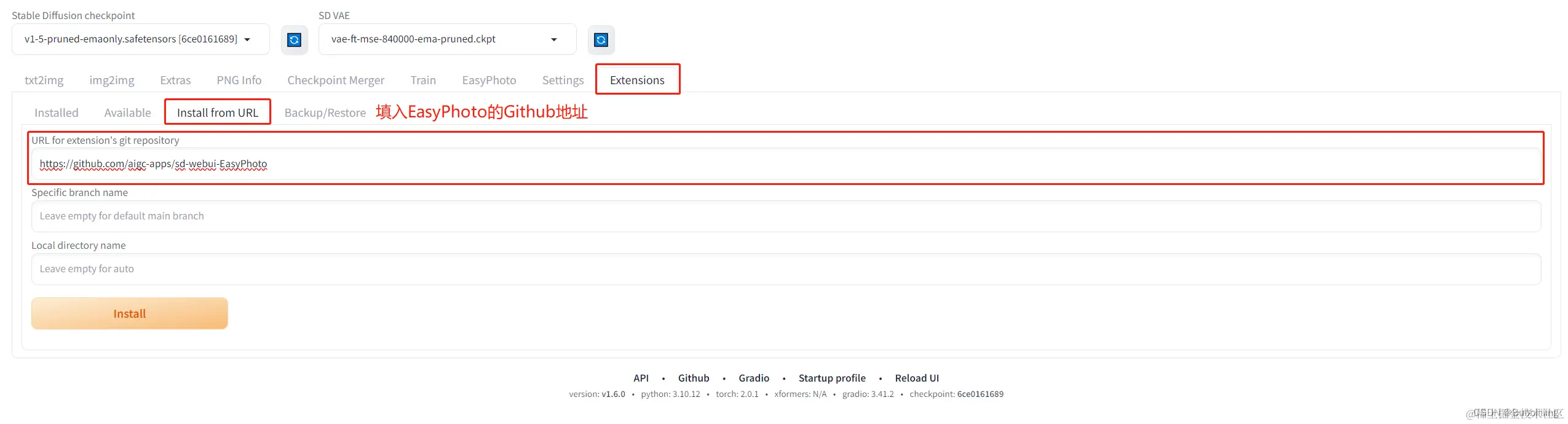Click the version v1.6.0 link
The image size is (1568, 424).
click(613, 394)
